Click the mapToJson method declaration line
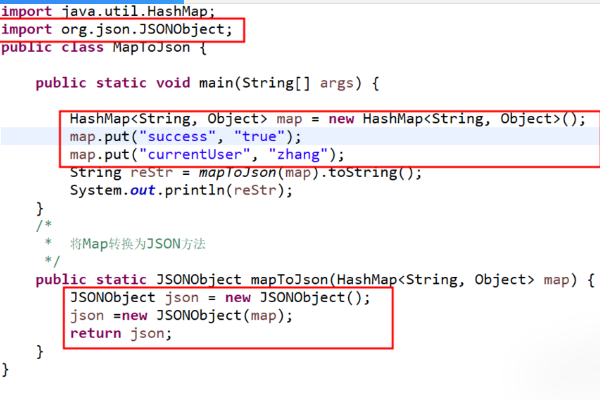Image resolution: width=600 pixels, height=400 pixels. coord(315,280)
